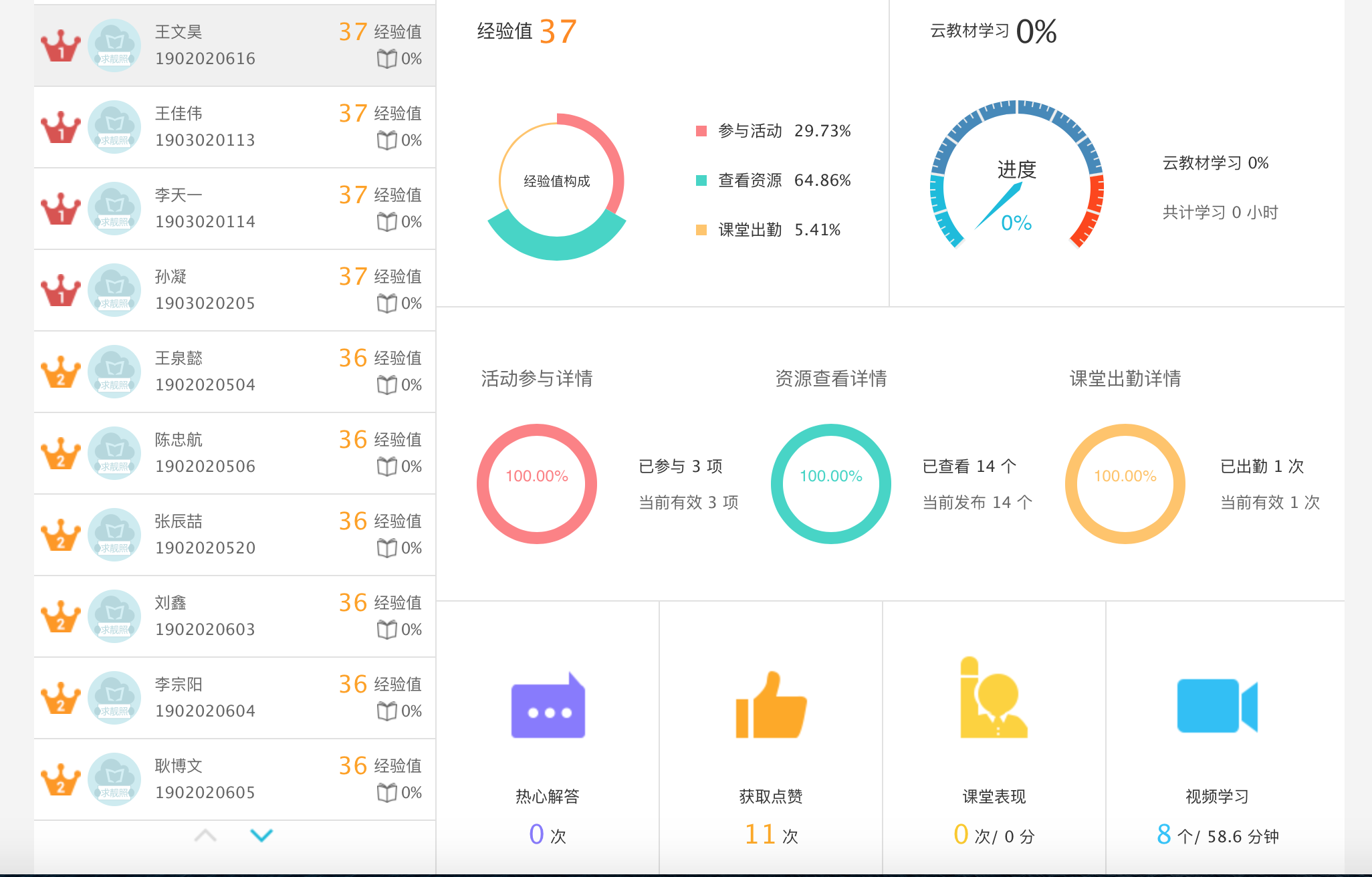Click the 经验值构成 donut chart center
This screenshot has width=1372, height=877.
click(x=557, y=181)
